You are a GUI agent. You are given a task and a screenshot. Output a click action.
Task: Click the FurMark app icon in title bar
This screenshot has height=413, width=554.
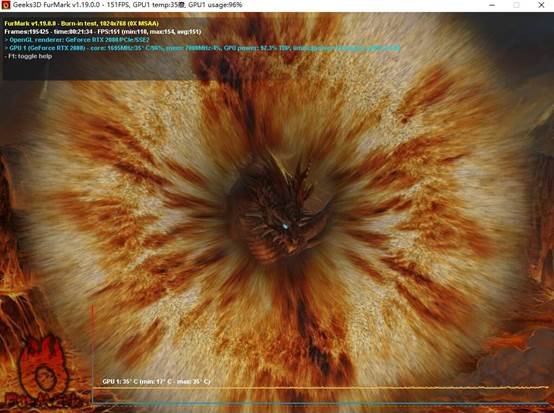6,5
